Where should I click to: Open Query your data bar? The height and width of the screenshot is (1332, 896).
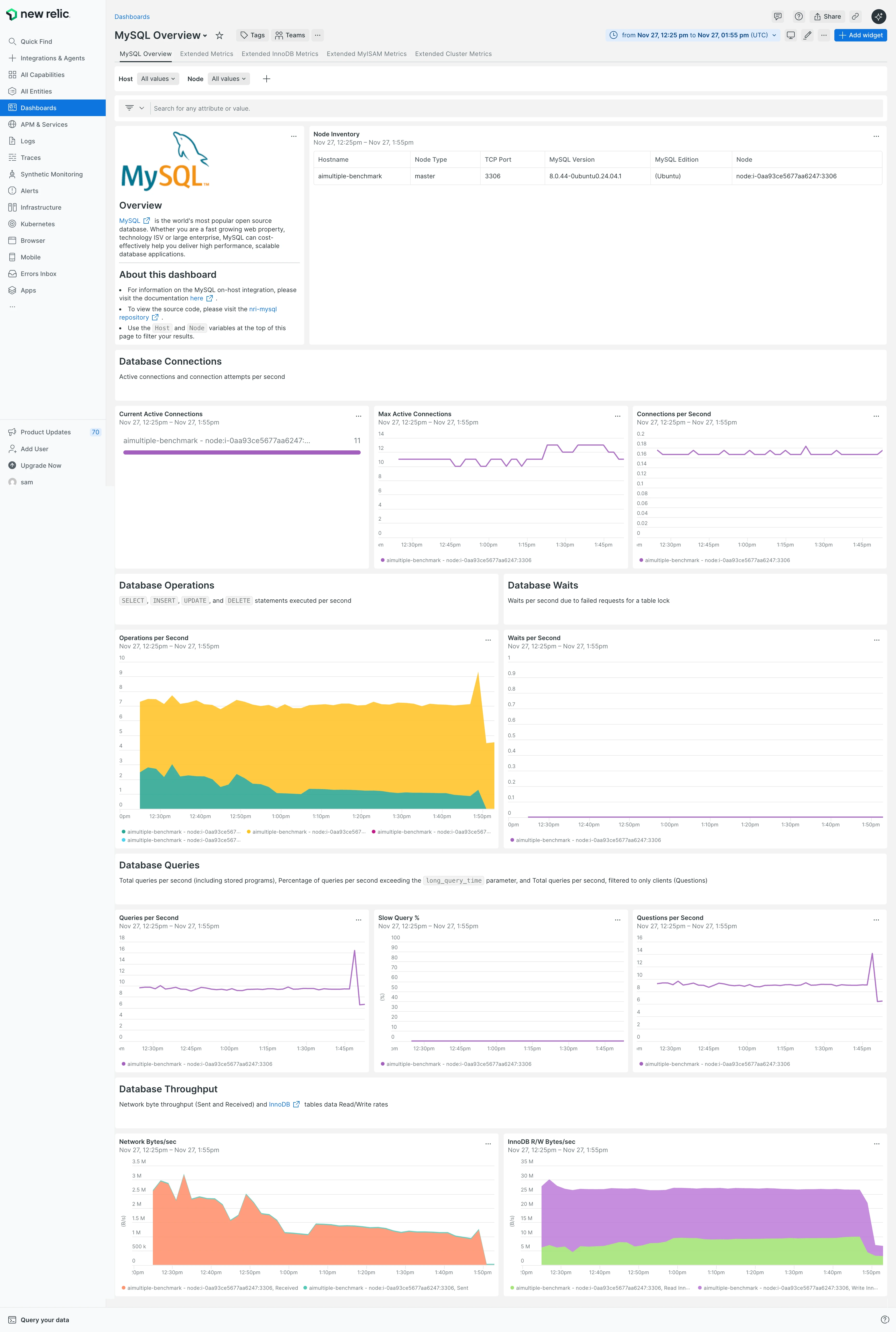(x=39, y=1320)
